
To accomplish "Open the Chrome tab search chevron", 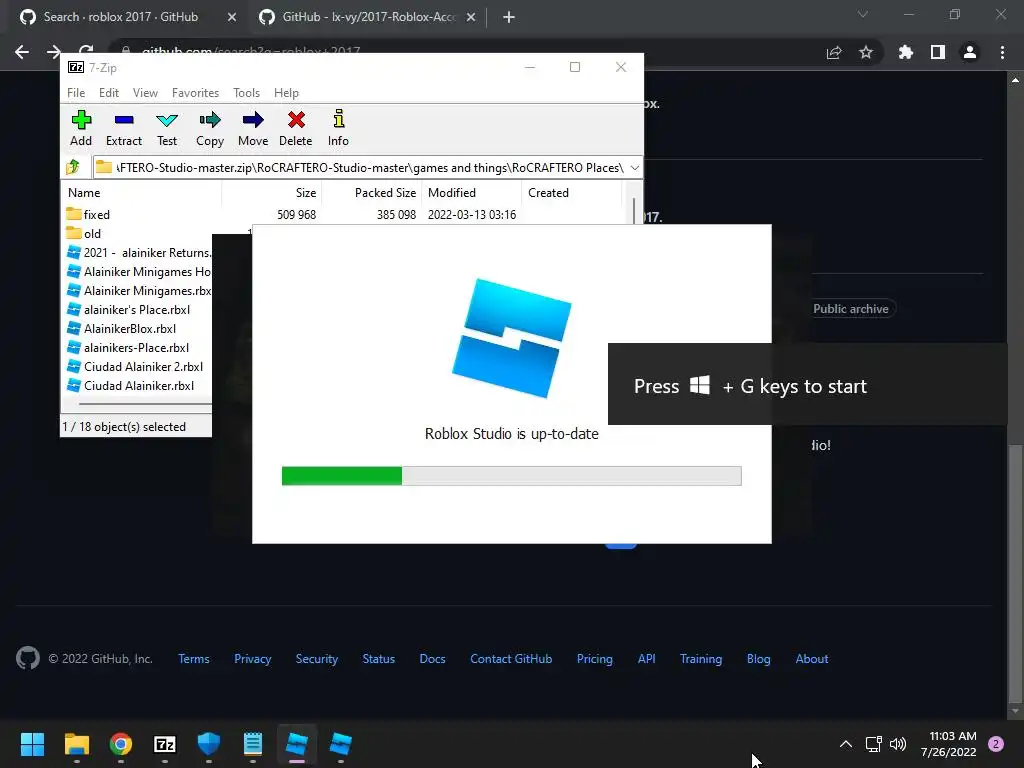I will (863, 14).
